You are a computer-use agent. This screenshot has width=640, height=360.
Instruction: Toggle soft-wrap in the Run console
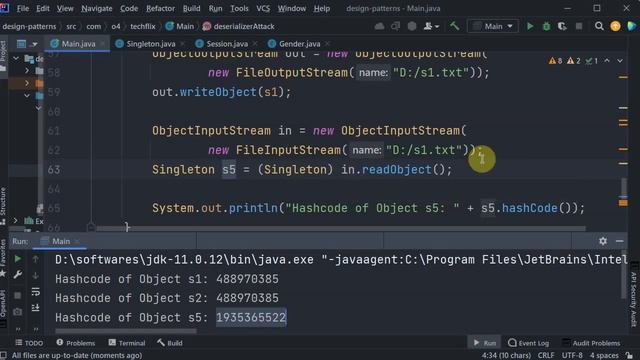(x=36, y=291)
